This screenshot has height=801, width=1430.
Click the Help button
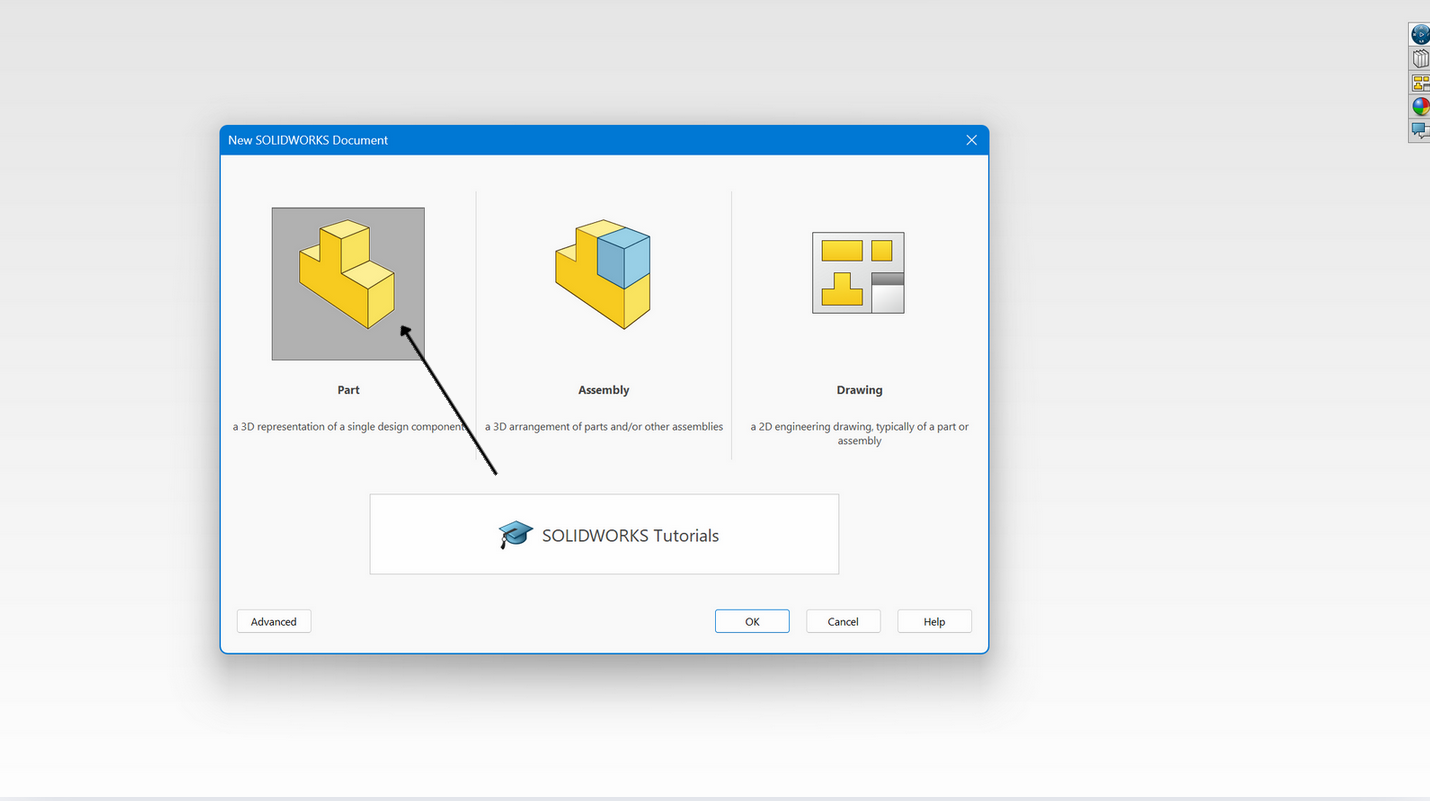coord(934,621)
